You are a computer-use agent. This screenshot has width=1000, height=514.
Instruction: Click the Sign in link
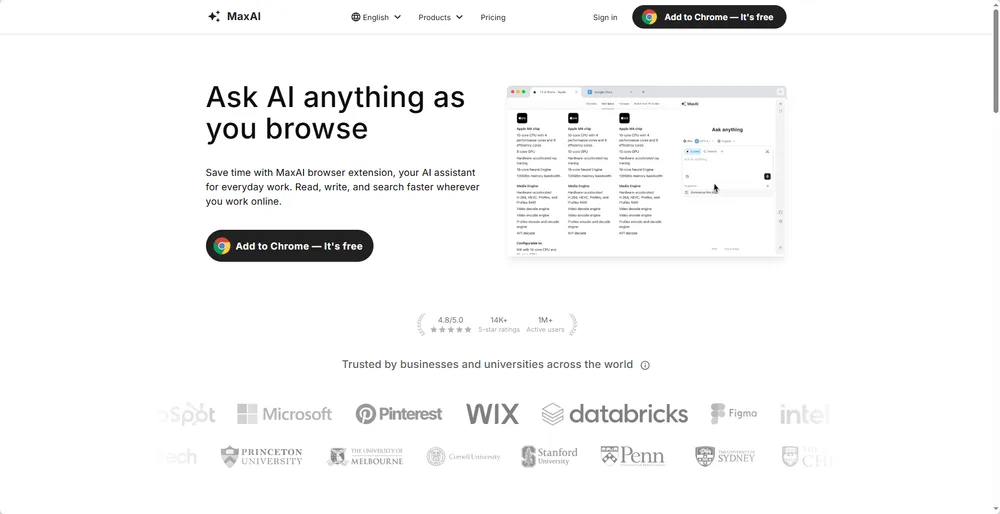tap(605, 17)
